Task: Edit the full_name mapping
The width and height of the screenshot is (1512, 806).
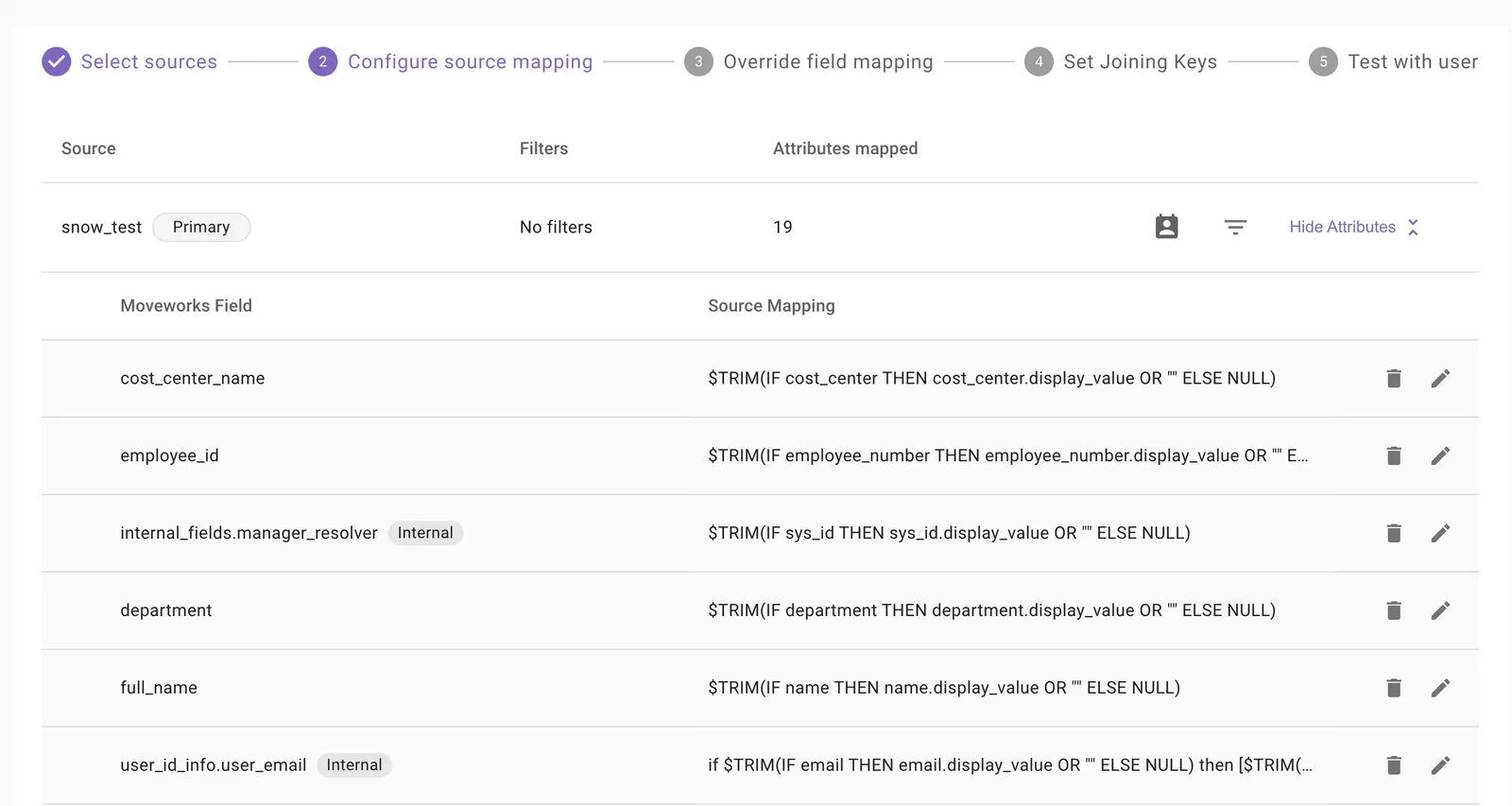Action: (x=1440, y=688)
